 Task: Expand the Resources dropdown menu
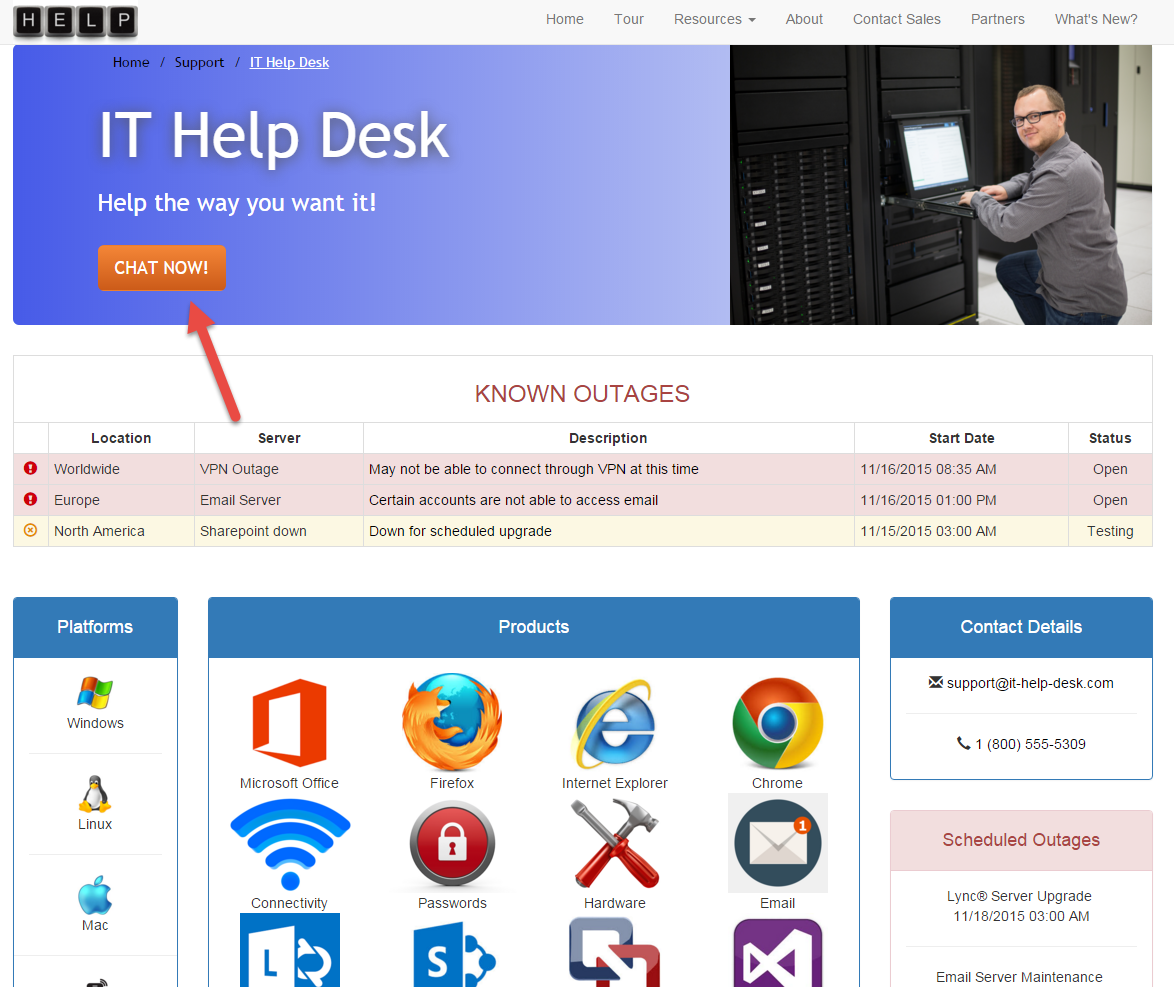click(714, 19)
